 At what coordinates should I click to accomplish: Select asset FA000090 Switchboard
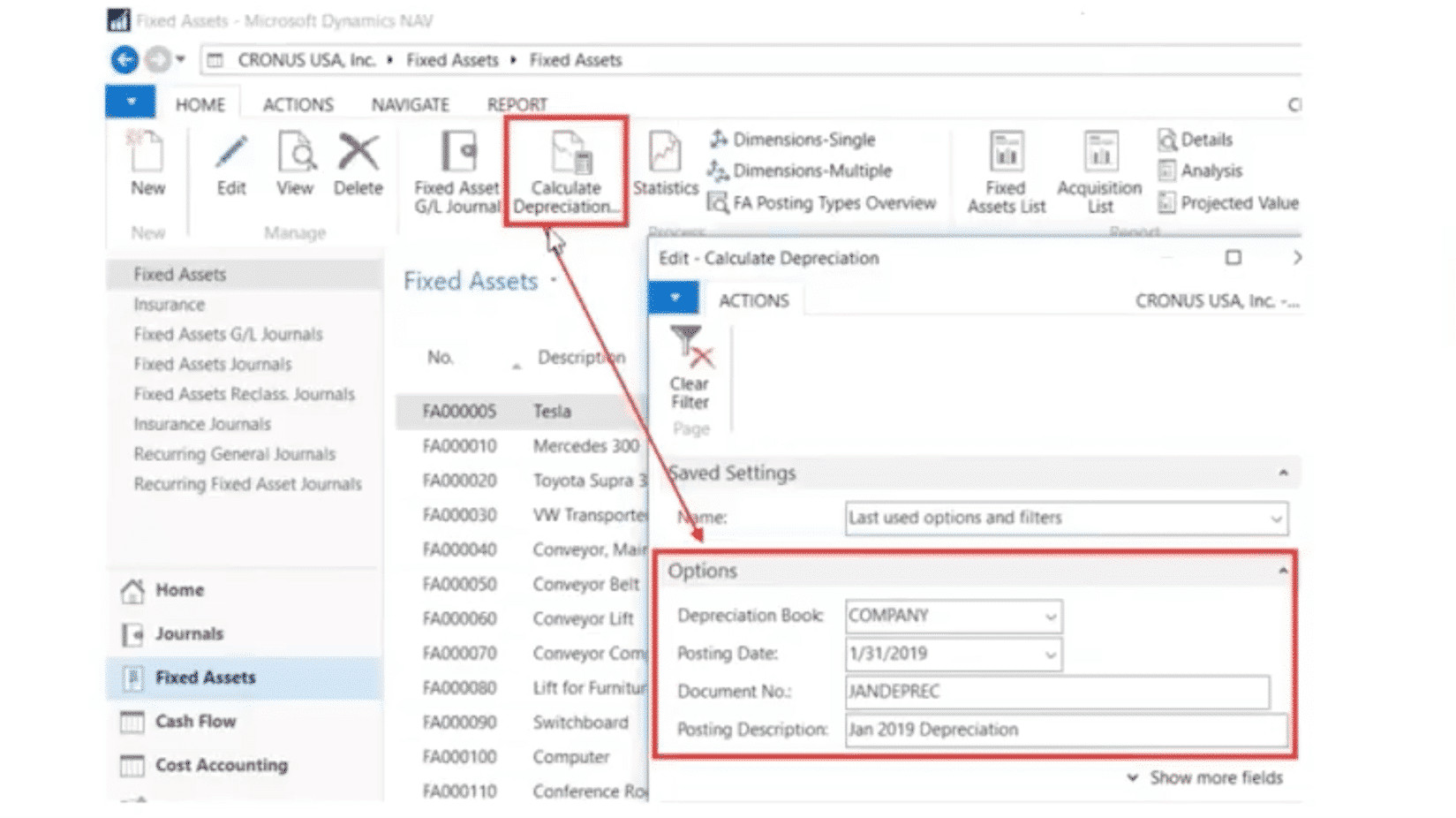point(522,723)
